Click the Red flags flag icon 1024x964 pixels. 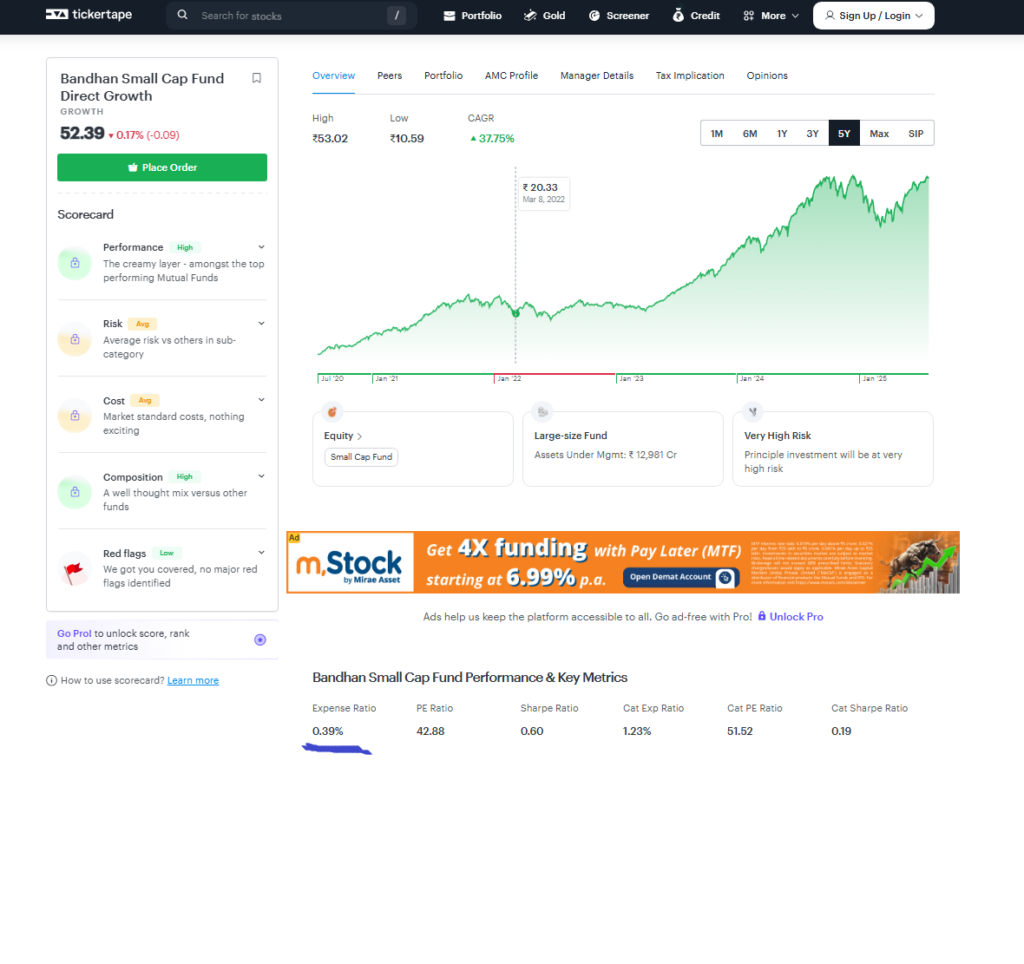coord(74,570)
